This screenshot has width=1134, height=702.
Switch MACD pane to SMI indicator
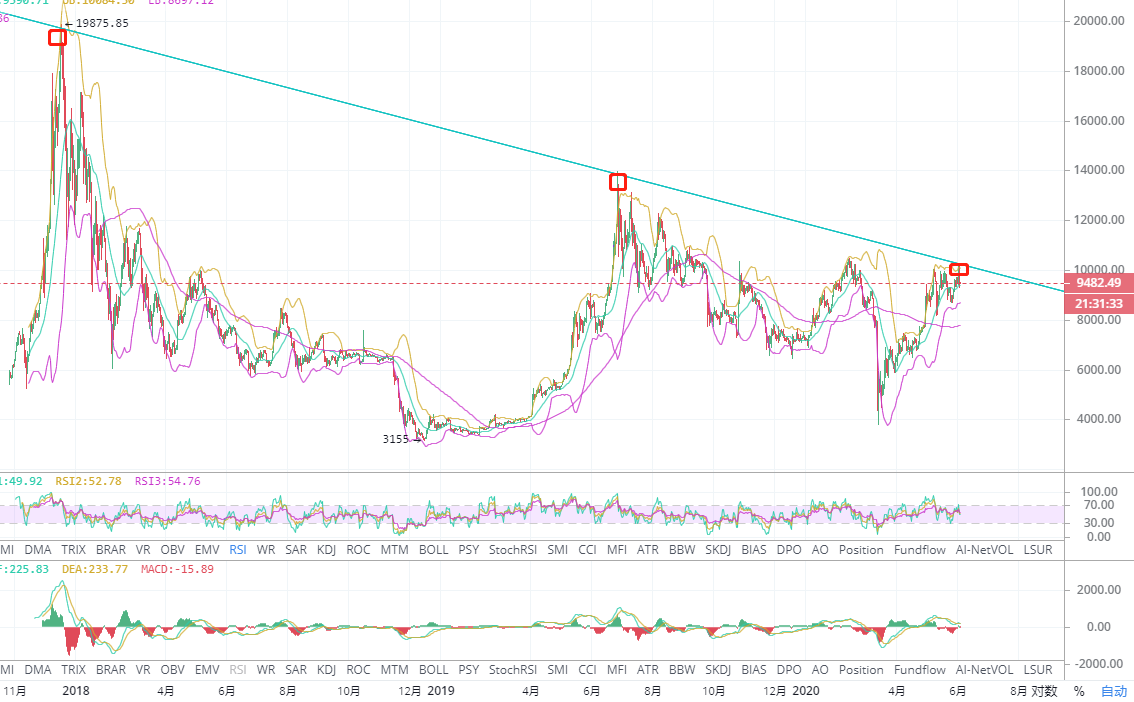558,669
